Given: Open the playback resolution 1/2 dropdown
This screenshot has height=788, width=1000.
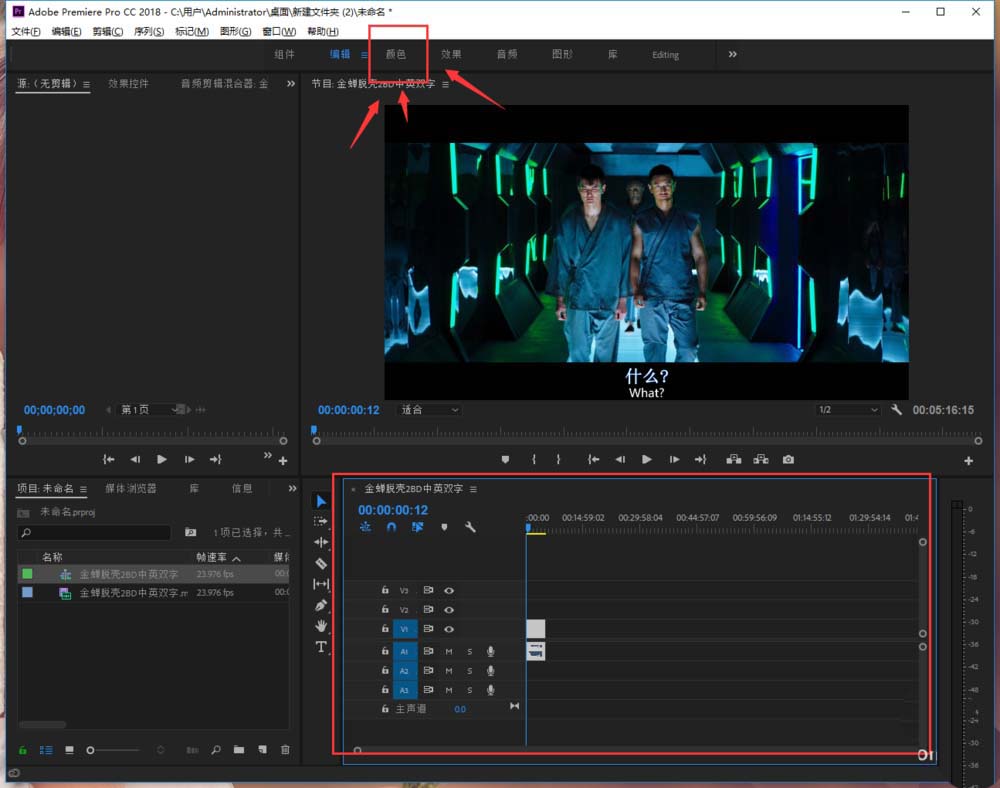Looking at the screenshot, I should pos(846,410).
